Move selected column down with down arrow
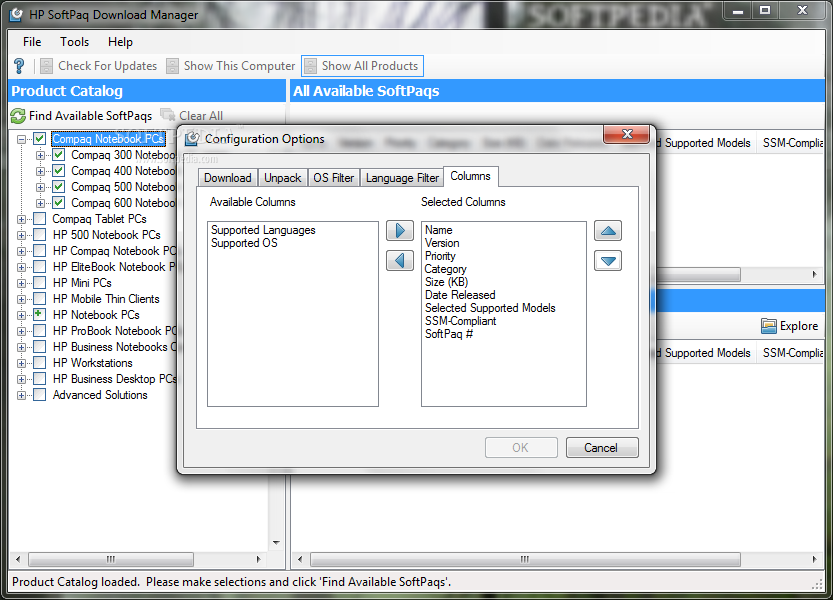Viewport: 833px width, 600px height. click(x=608, y=261)
